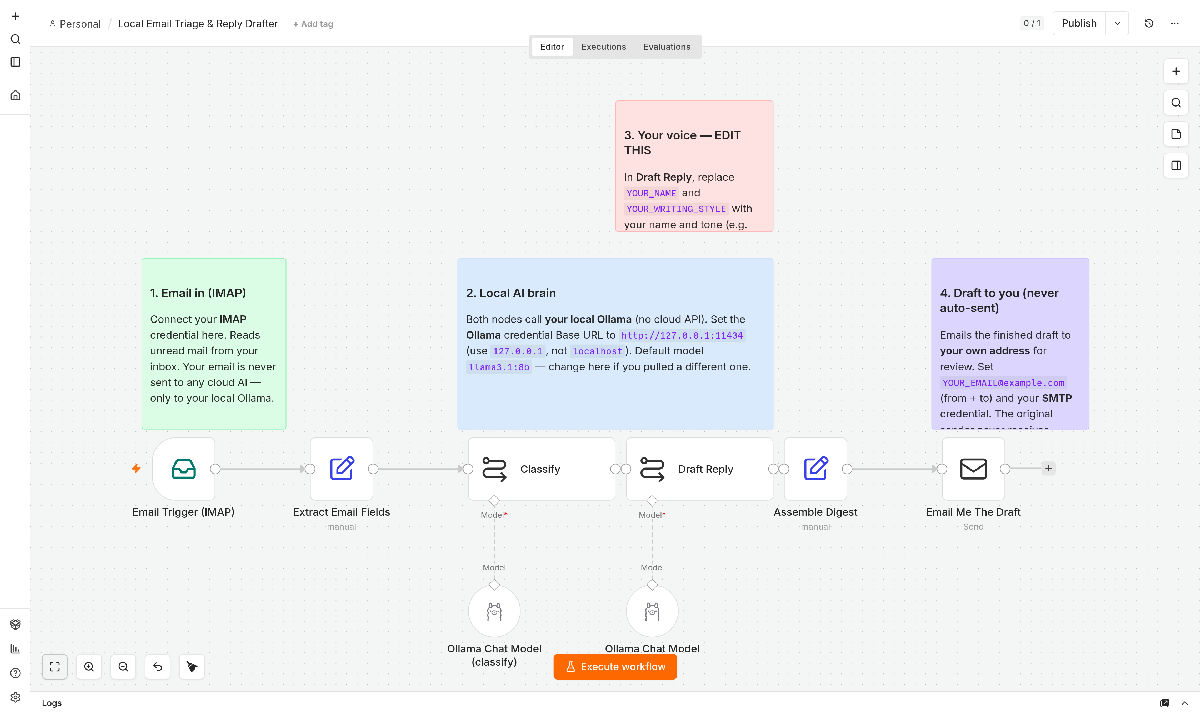Click the tidy-up workflow icon button

[x=192, y=666]
